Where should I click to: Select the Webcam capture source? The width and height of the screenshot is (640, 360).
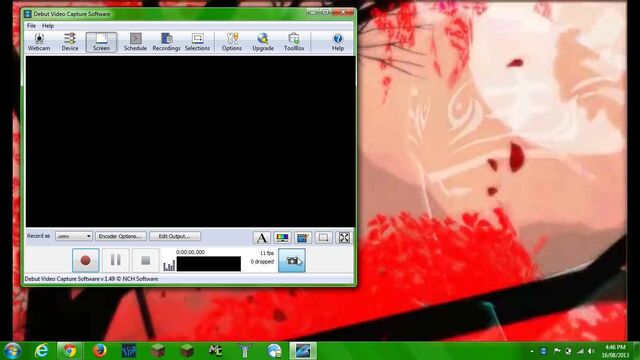[39, 42]
